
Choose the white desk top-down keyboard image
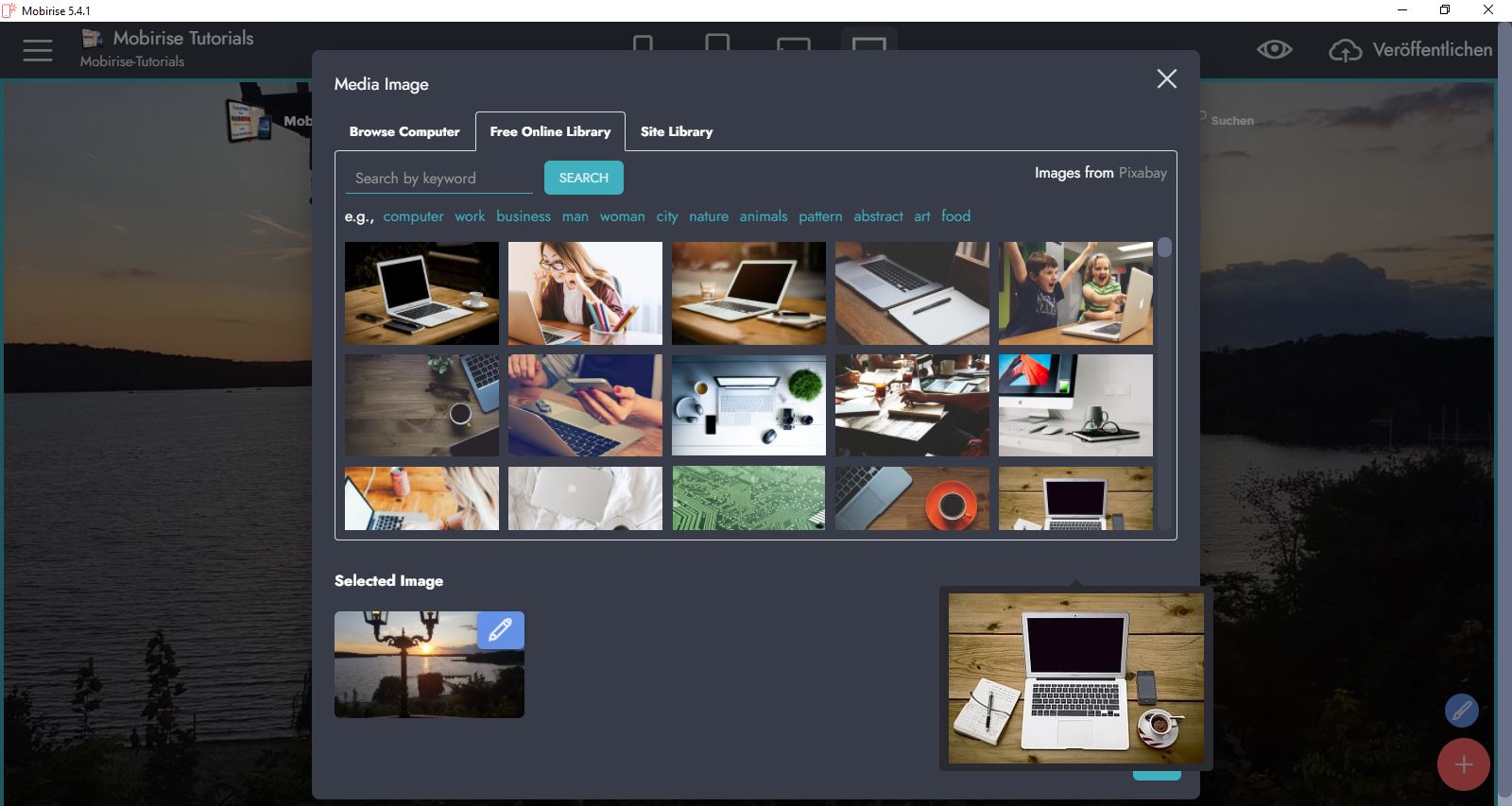point(748,405)
